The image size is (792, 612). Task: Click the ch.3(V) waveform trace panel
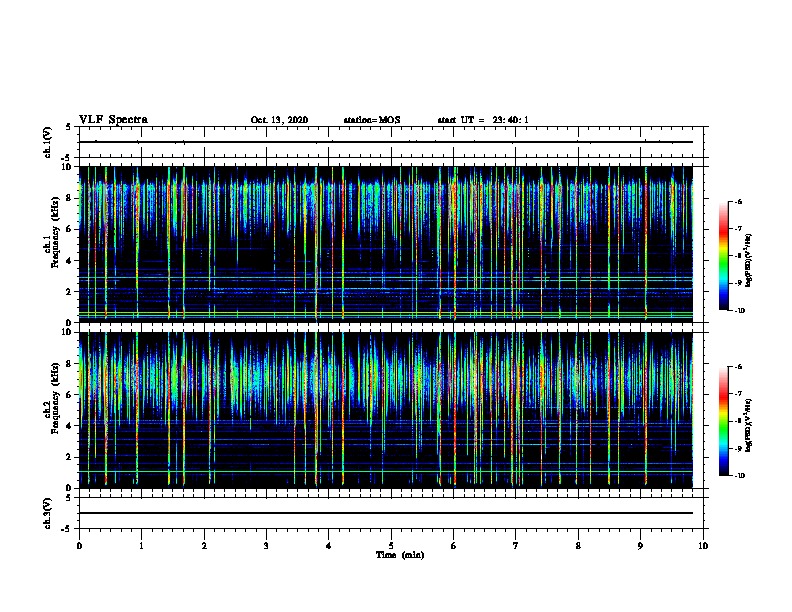(x=391, y=513)
